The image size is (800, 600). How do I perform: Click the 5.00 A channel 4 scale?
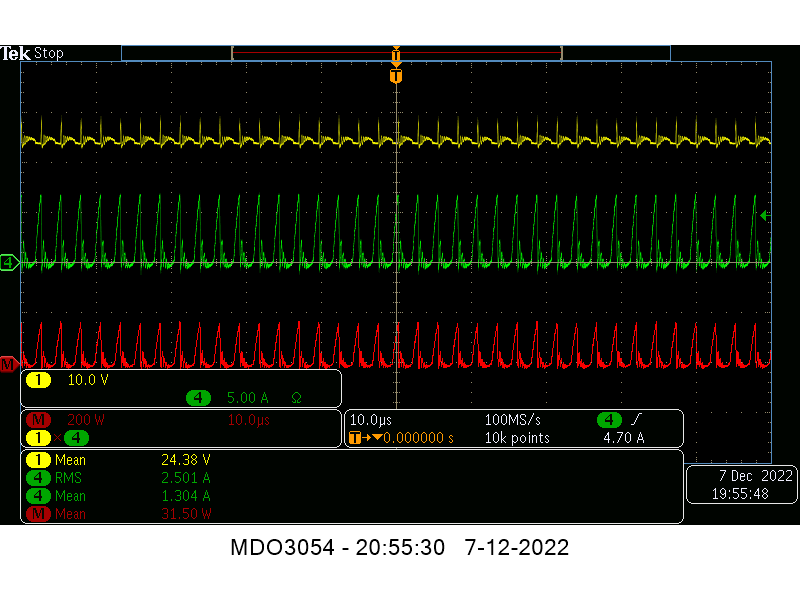click(247, 398)
